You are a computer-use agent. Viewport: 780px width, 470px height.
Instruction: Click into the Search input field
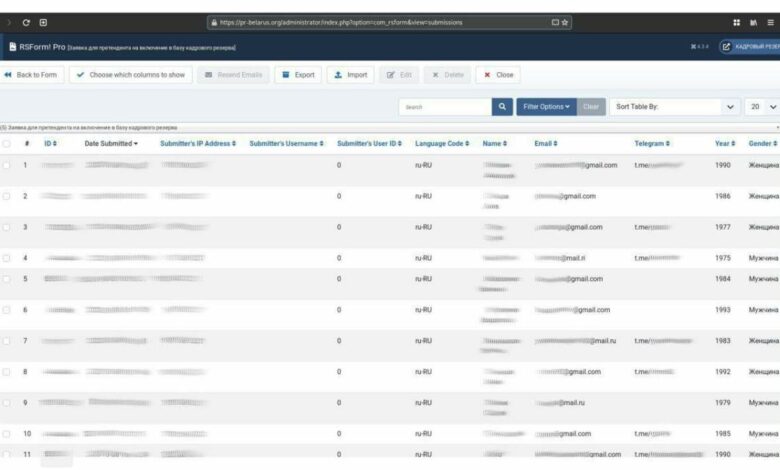click(444, 106)
